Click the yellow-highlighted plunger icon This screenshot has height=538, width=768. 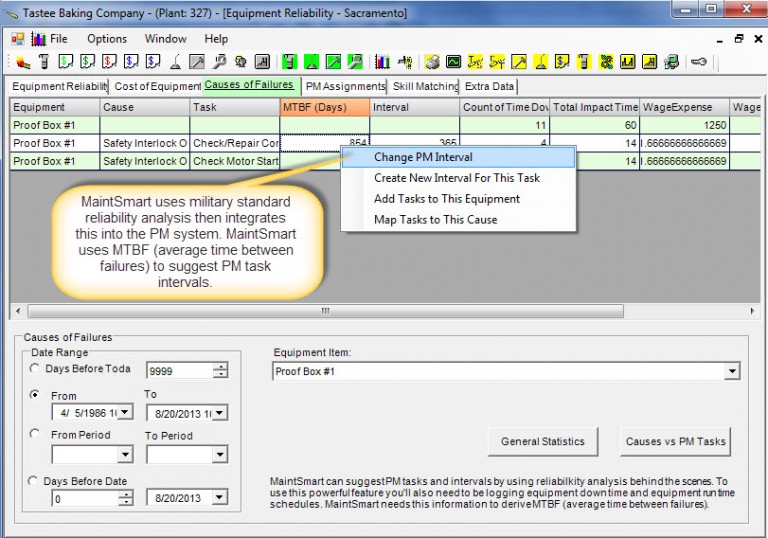[x=541, y=62]
